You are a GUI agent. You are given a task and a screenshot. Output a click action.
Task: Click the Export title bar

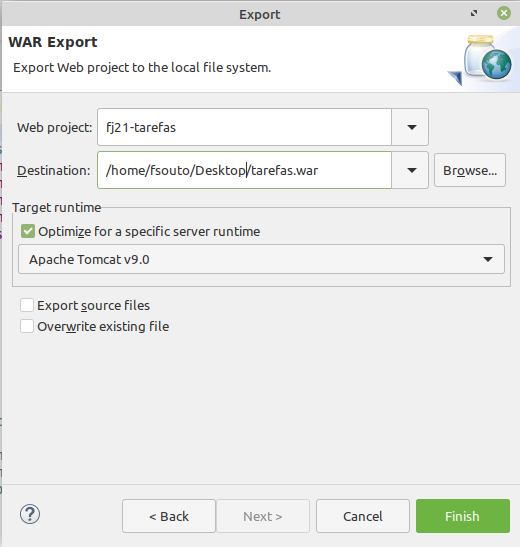pos(259,14)
